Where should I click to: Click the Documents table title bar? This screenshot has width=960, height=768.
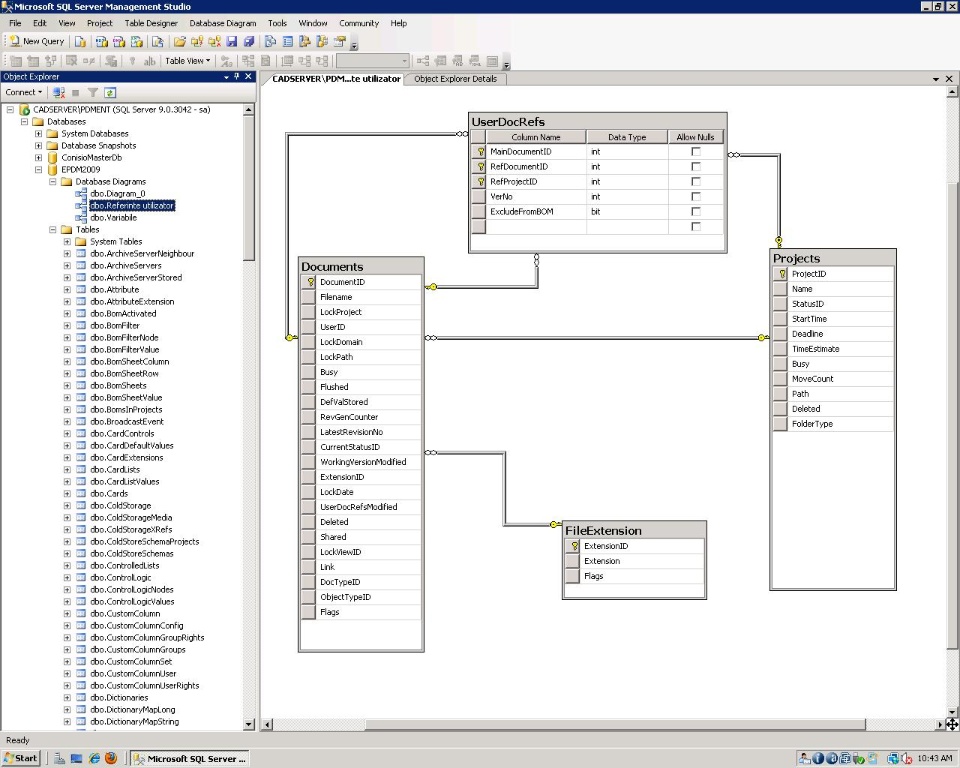(x=361, y=266)
